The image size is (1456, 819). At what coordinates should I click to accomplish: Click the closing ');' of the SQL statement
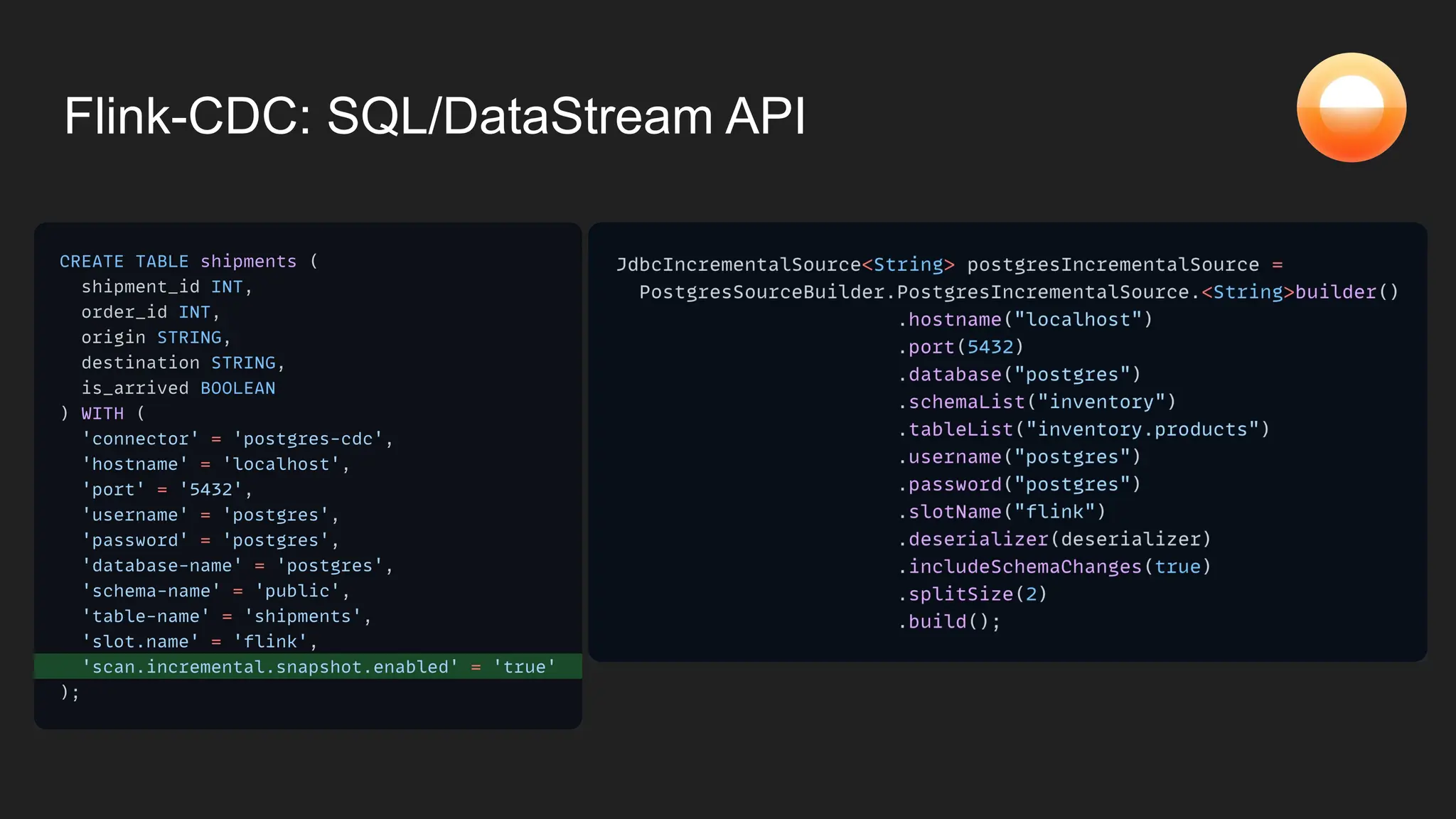(70, 692)
